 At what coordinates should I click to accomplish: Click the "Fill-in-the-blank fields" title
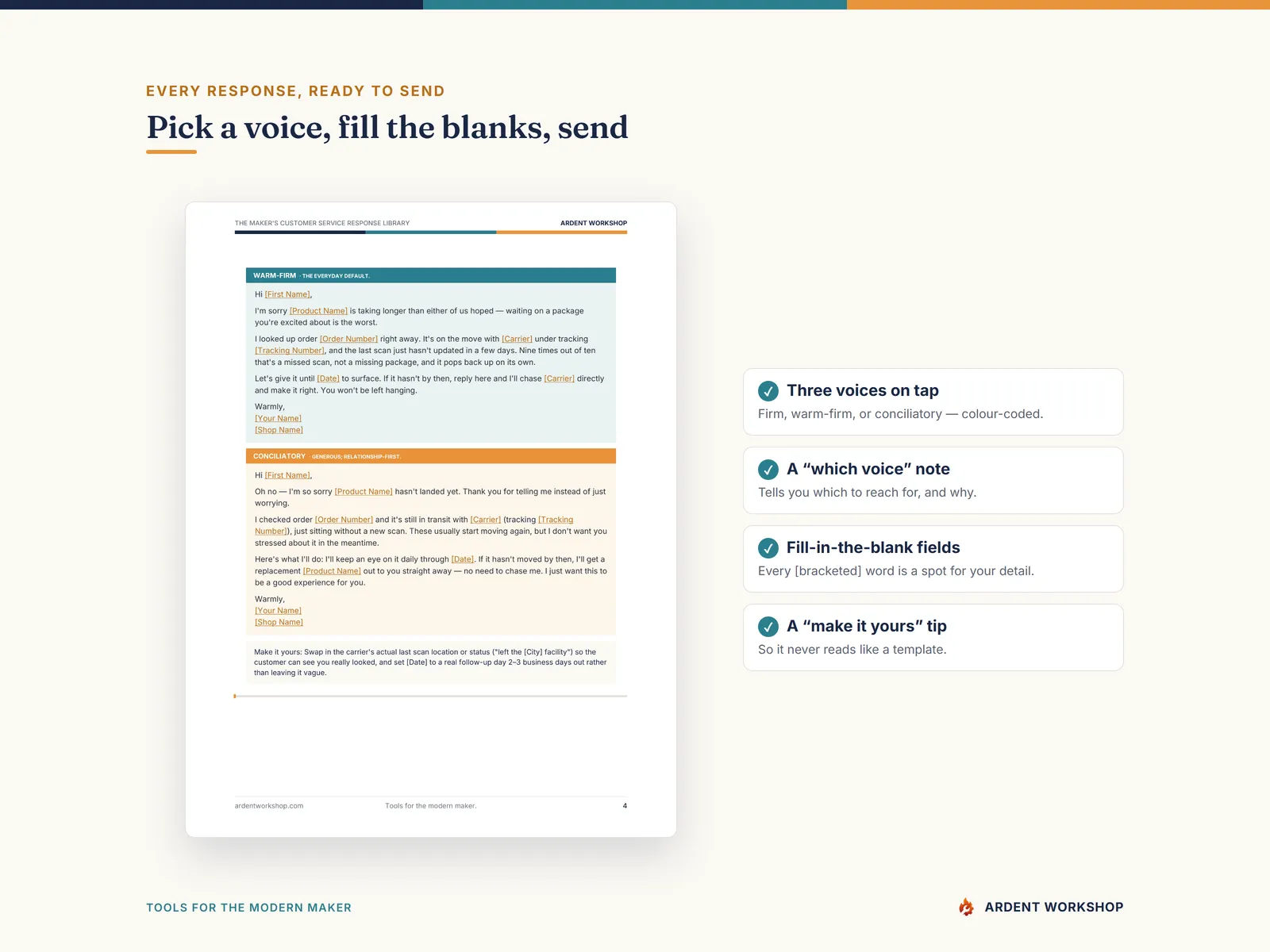[873, 547]
